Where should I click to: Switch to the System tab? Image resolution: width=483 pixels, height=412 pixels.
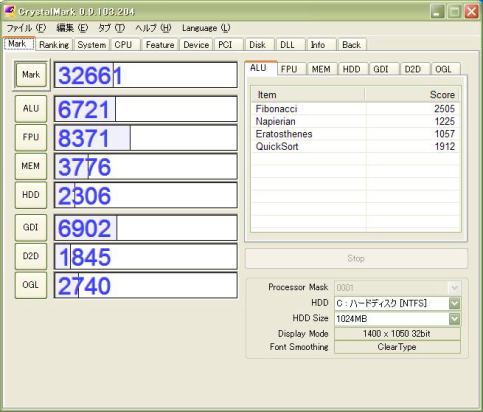[x=92, y=45]
